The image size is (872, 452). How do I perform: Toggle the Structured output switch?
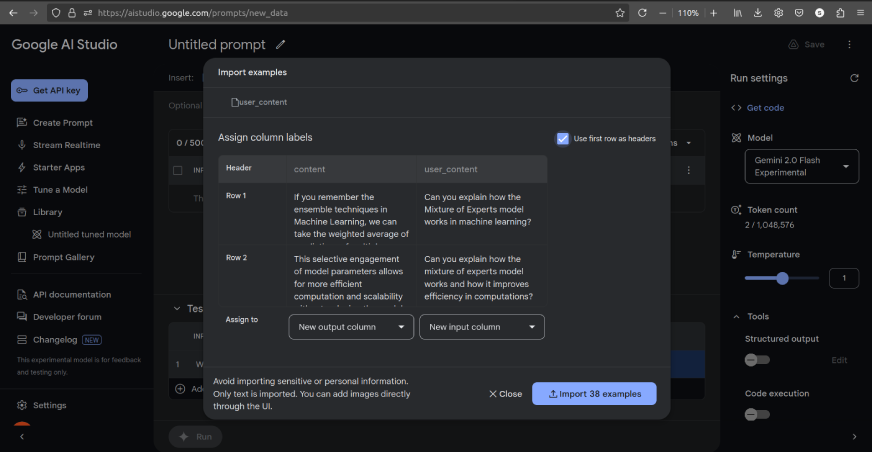[757, 360]
